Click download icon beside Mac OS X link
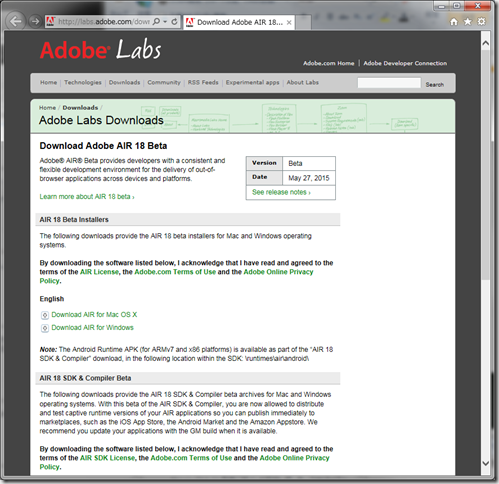Viewport: 499px width, 484px height. [x=45, y=315]
